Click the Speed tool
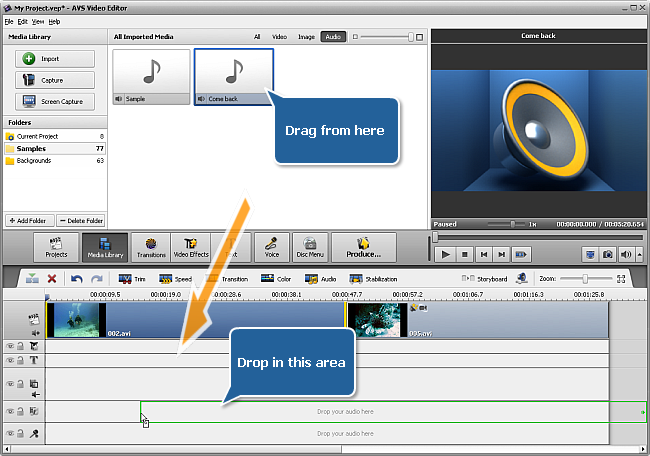Screen dimensions: 650x456 point(175,279)
